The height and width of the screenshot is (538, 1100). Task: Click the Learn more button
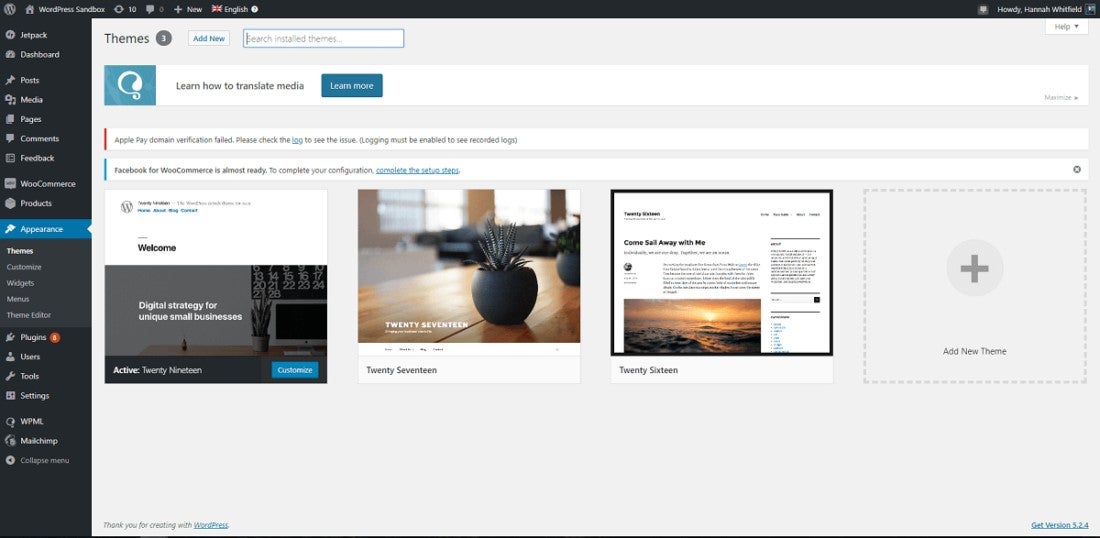pos(352,86)
